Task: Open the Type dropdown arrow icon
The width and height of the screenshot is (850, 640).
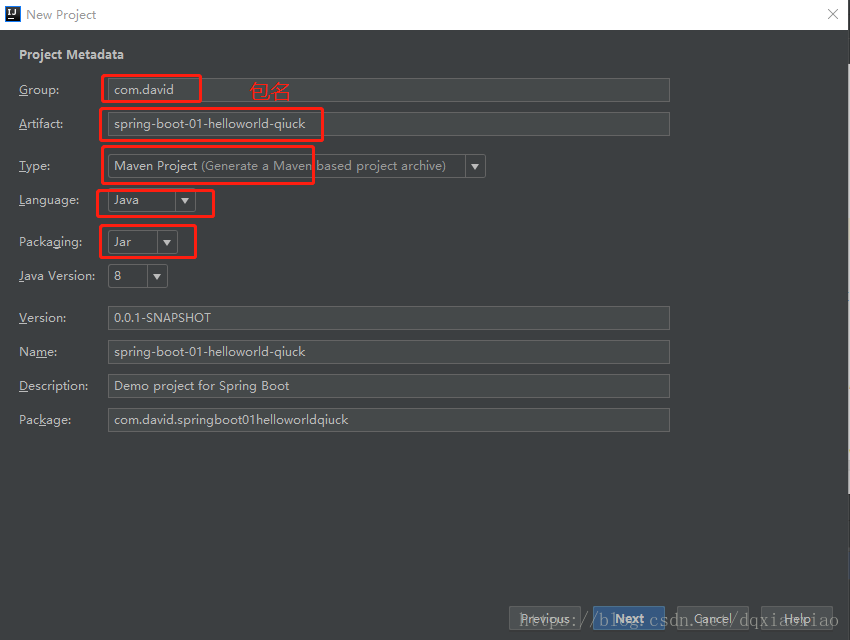Action: tap(474, 165)
